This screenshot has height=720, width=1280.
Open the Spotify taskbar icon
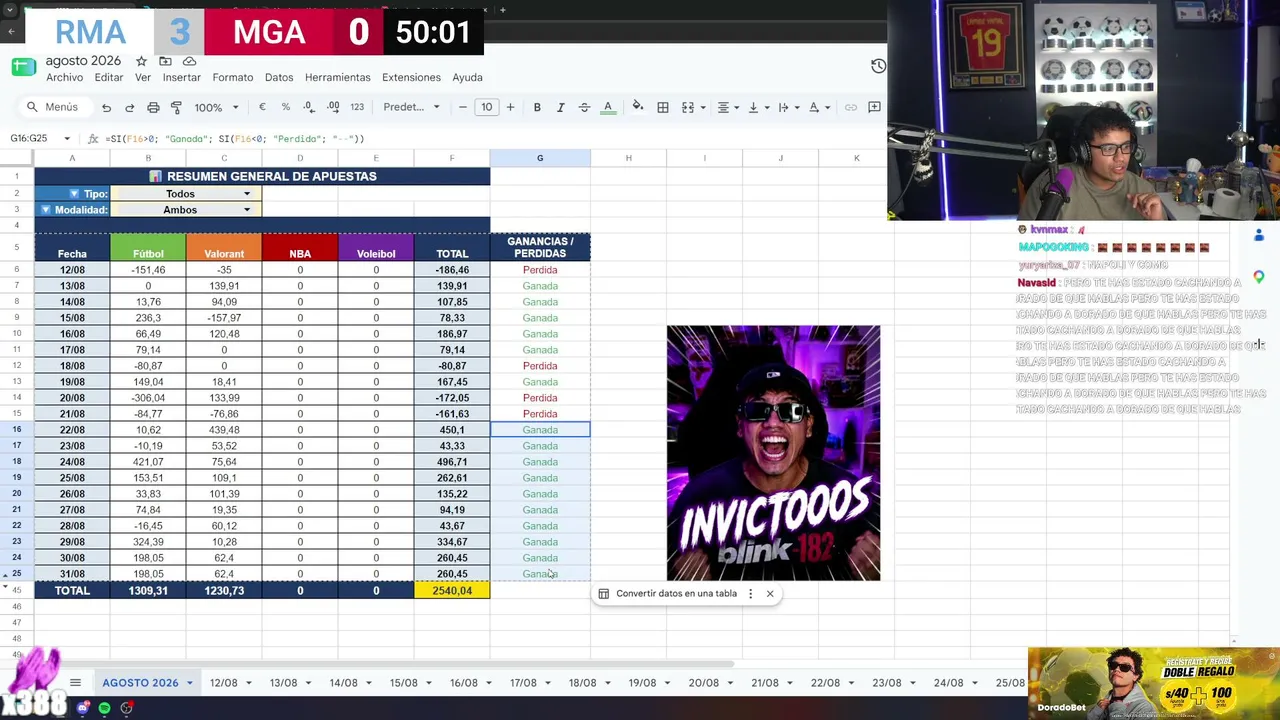point(104,708)
